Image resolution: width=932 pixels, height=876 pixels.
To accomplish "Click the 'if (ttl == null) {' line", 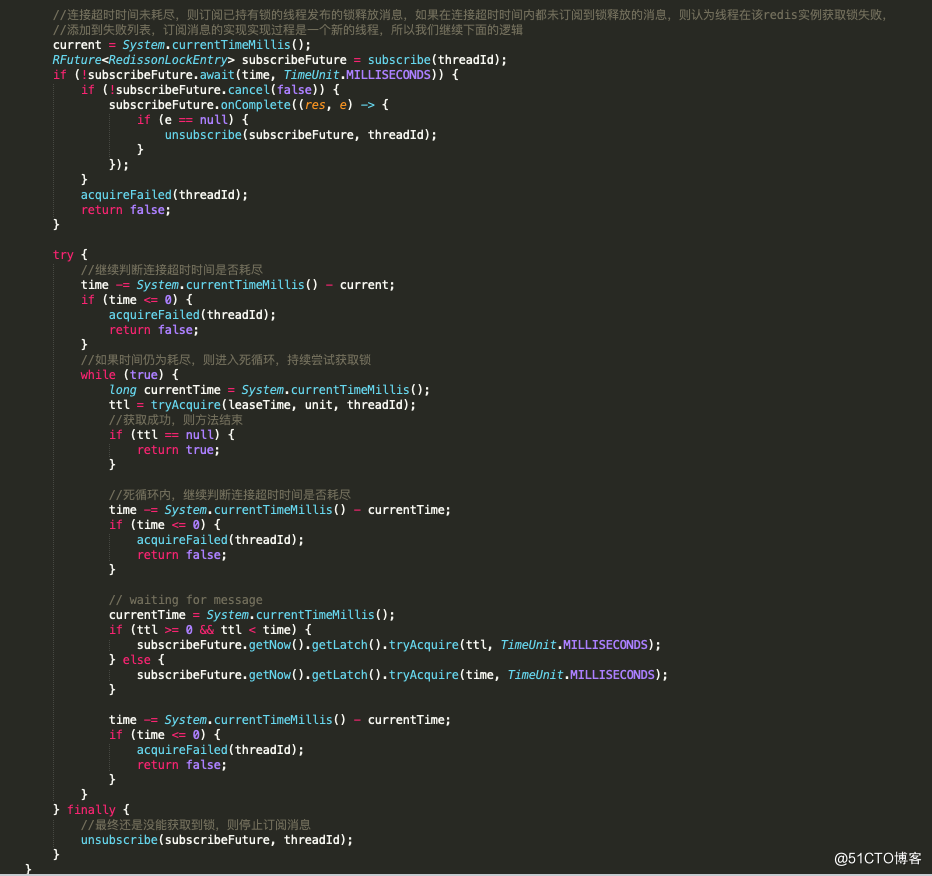I will coord(172,435).
